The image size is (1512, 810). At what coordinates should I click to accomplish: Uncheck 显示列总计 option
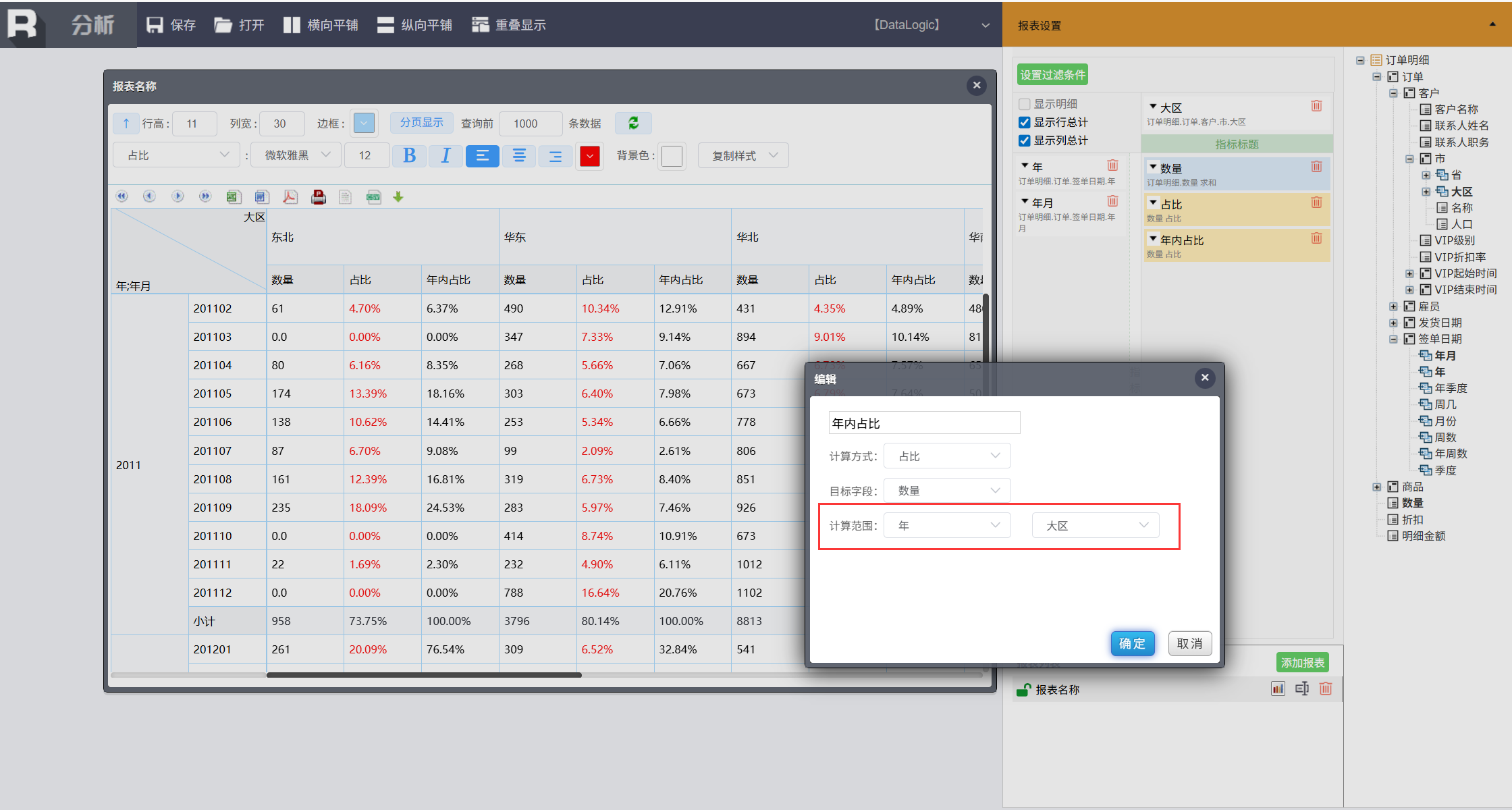pos(1025,140)
